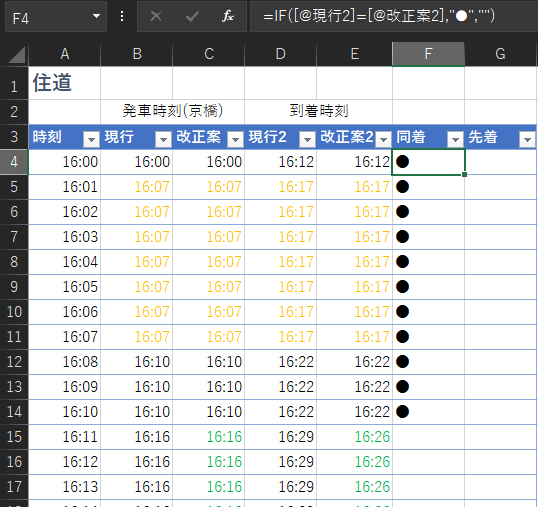Select column B header
This screenshot has height=507, width=538.
(x=137, y=54)
